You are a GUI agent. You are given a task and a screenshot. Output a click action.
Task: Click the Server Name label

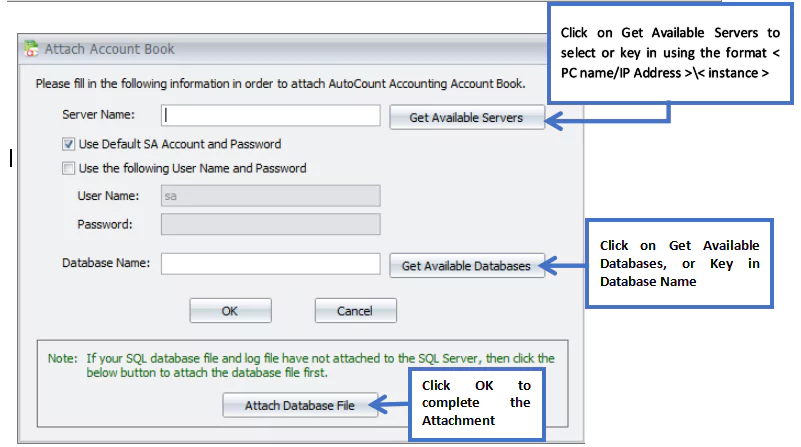(x=99, y=114)
